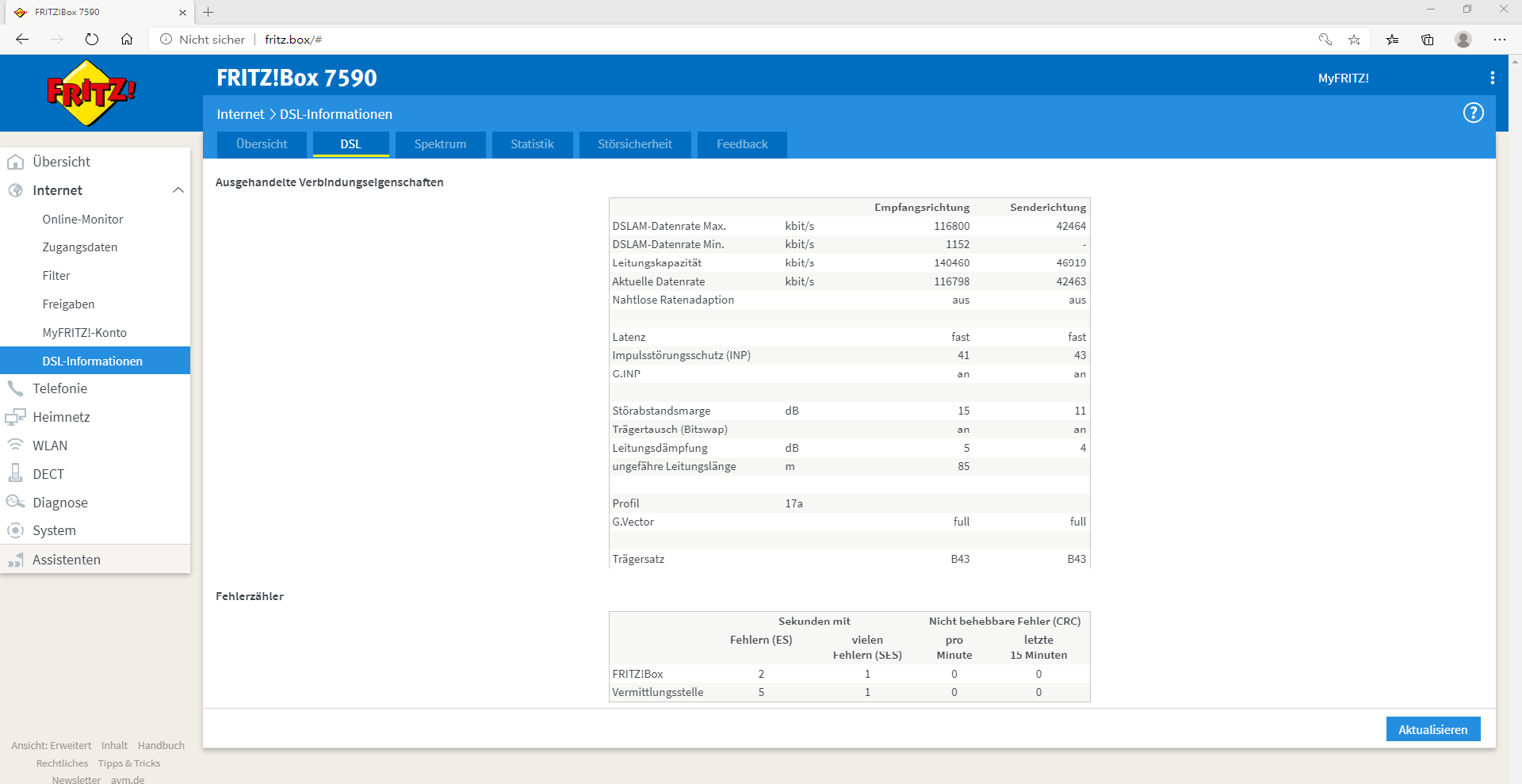Image resolution: width=1522 pixels, height=784 pixels.
Task: Click Leitungskapazität value 140460
Action: 951,262
